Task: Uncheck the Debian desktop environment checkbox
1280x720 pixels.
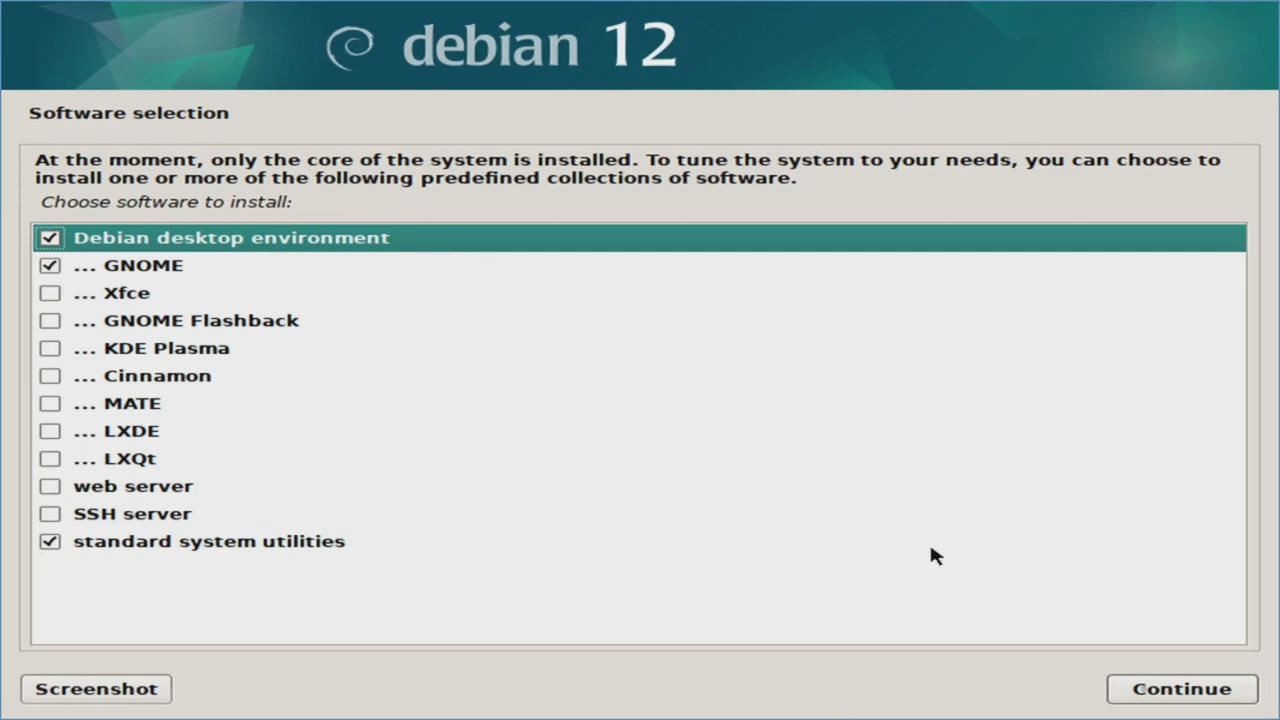Action: point(50,238)
